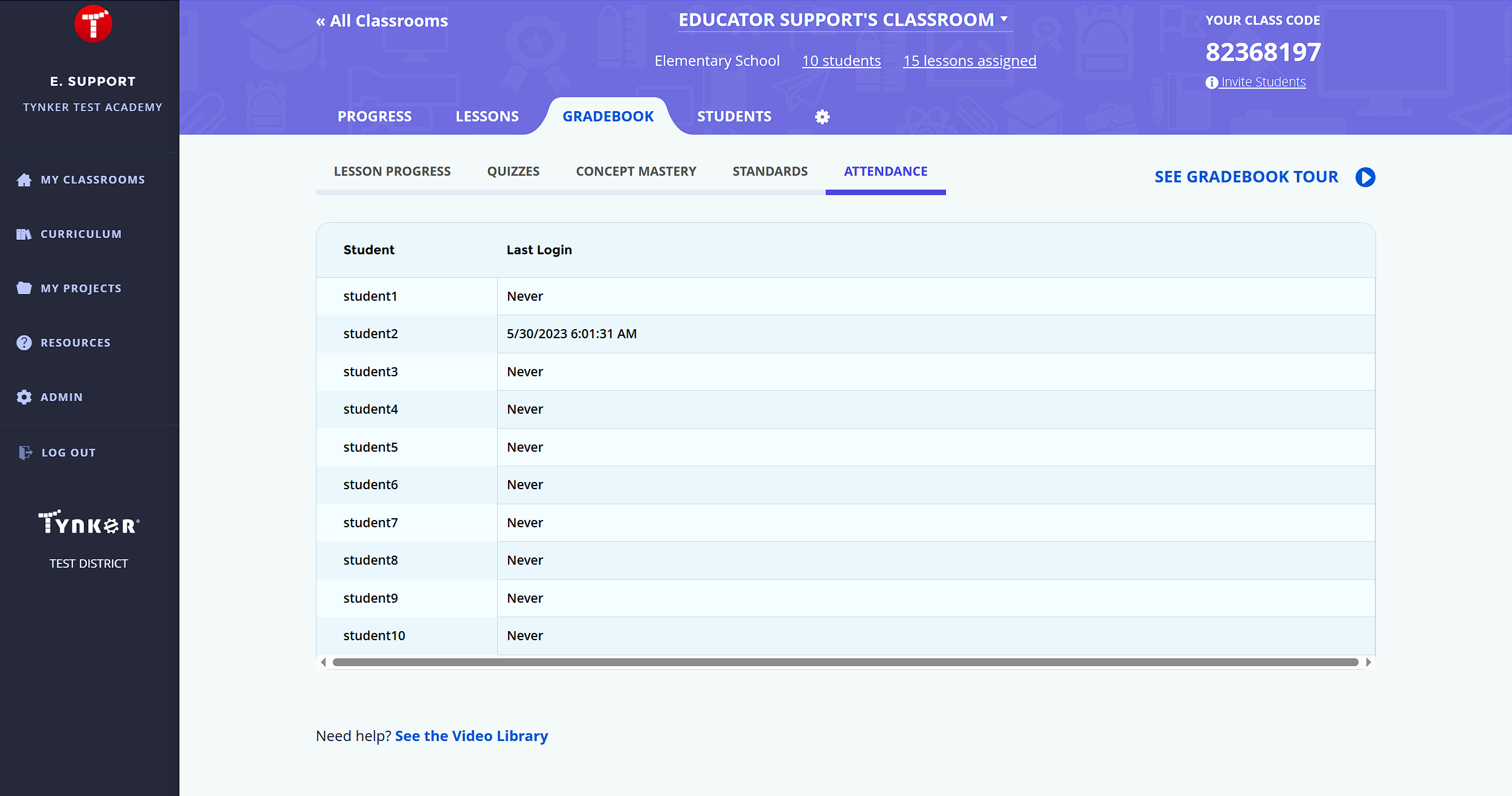The image size is (1512, 796).
Task: Open See the Video Library link
Action: 471,736
